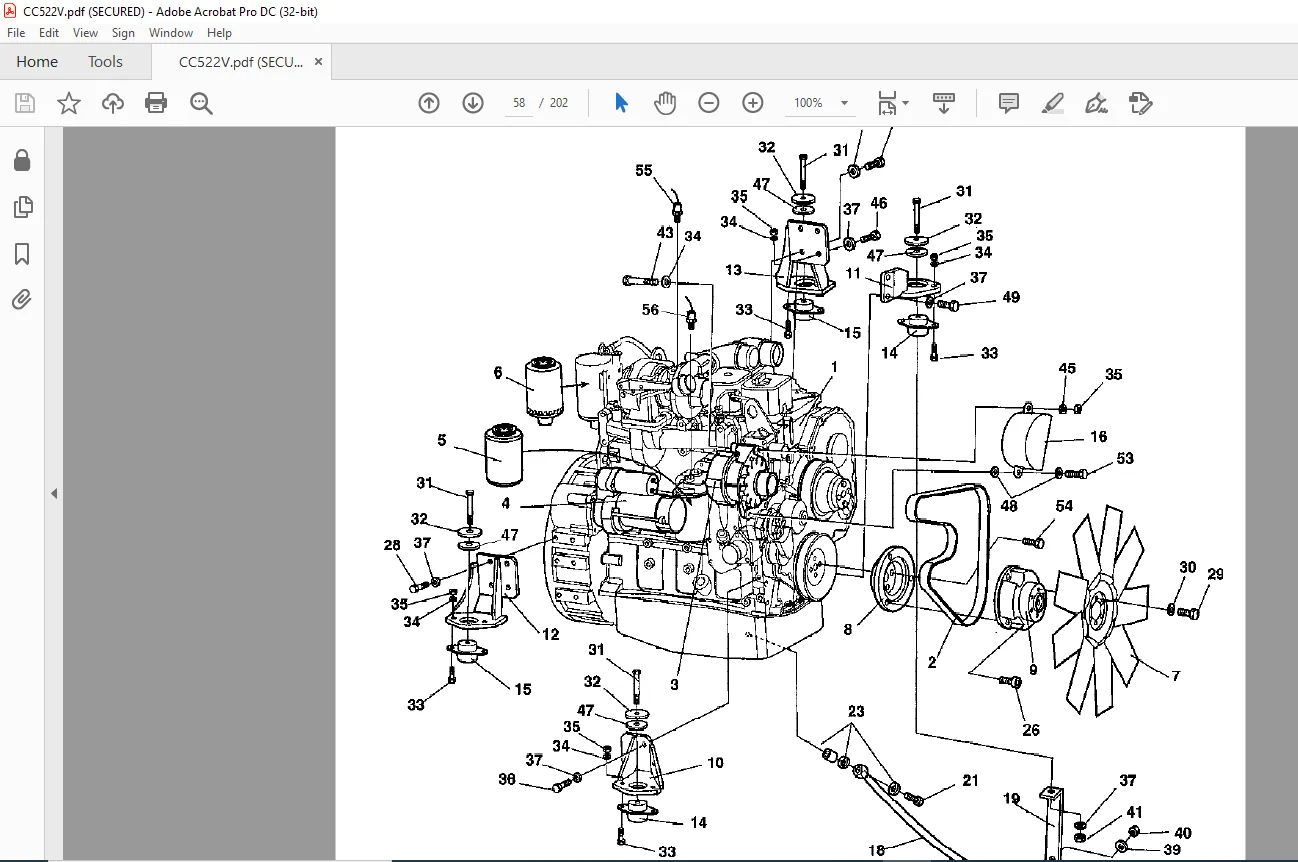Upload the file via the cloud icon
Viewport: 1298px width, 862px height.
tap(113, 103)
